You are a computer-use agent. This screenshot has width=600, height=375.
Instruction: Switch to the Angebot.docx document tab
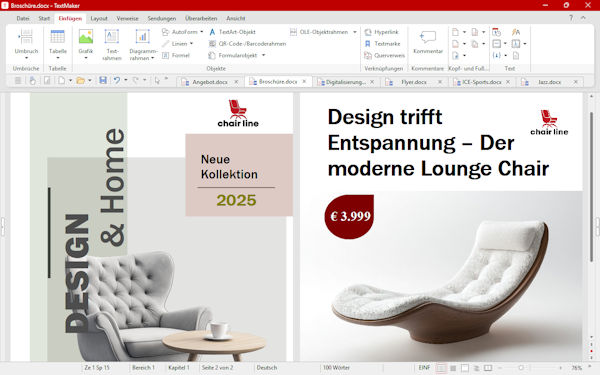click(210, 82)
